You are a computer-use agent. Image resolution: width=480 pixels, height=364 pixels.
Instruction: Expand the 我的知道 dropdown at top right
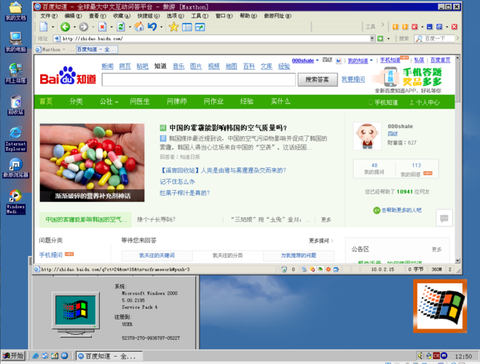click(x=371, y=60)
